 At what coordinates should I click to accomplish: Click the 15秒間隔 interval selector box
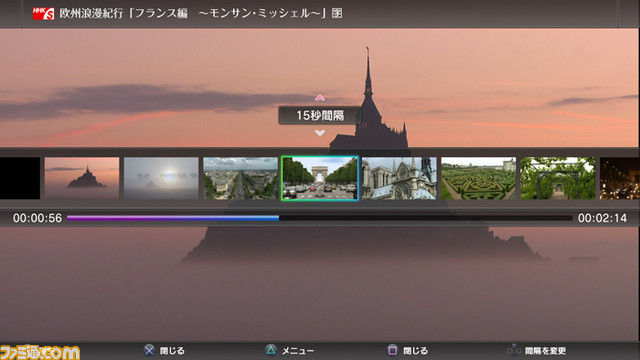click(x=320, y=115)
